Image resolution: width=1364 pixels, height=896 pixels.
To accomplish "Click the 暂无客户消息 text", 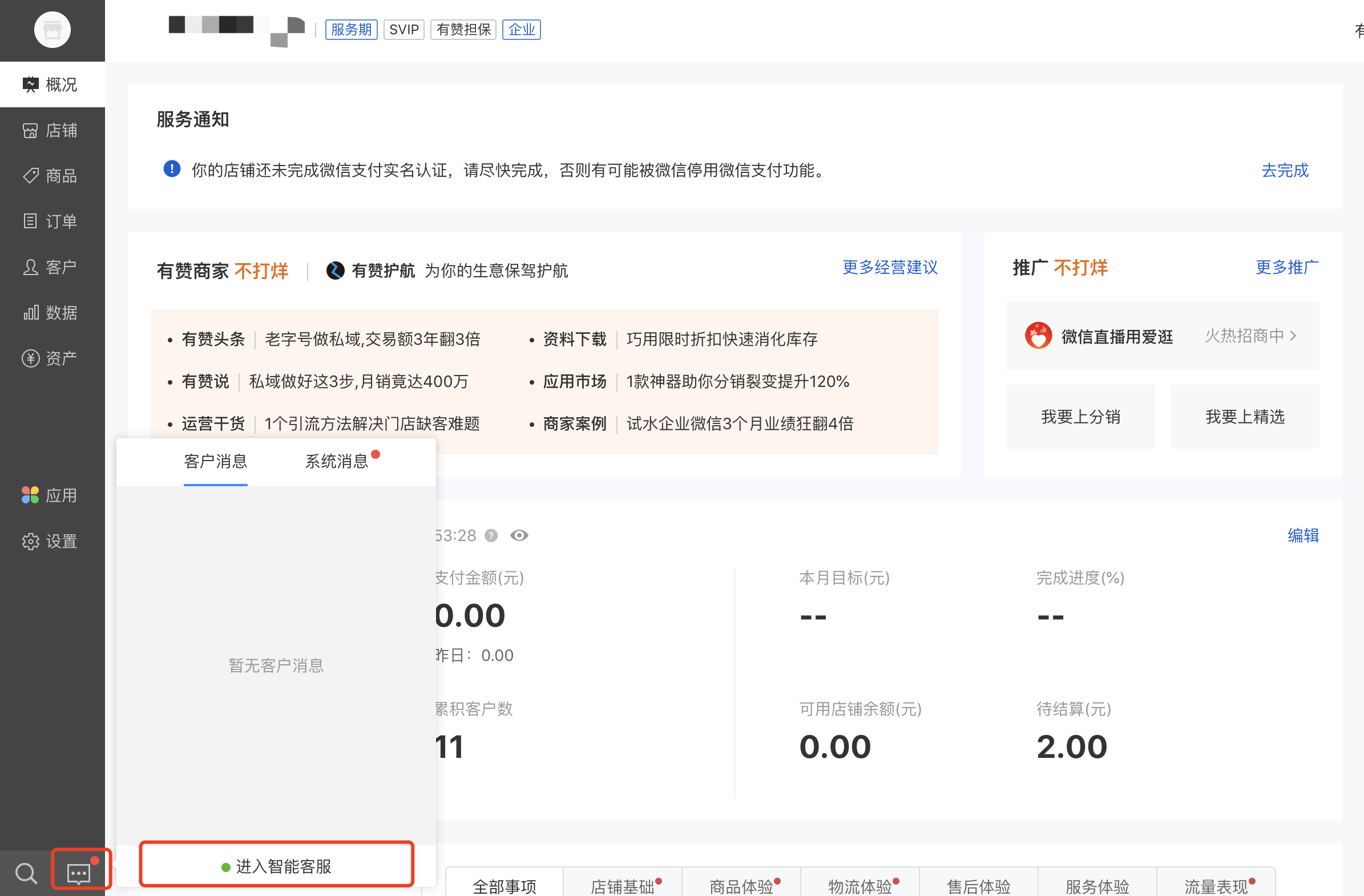I will tap(276, 665).
